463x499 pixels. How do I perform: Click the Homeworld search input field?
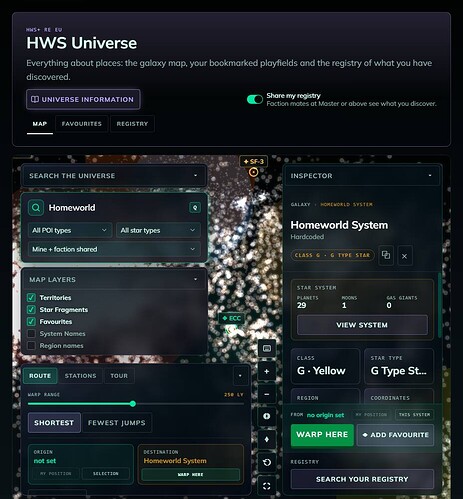pos(117,208)
